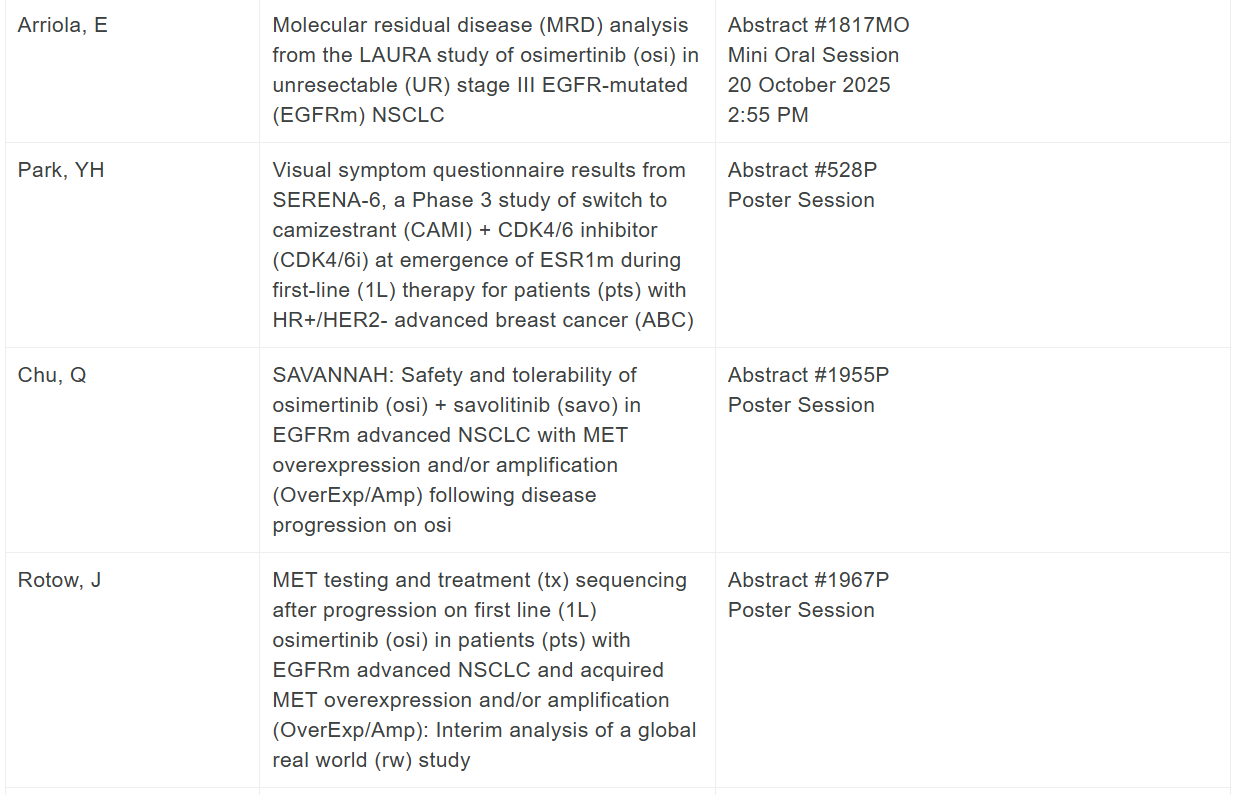Select the Rotow, J author cell

point(59,580)
